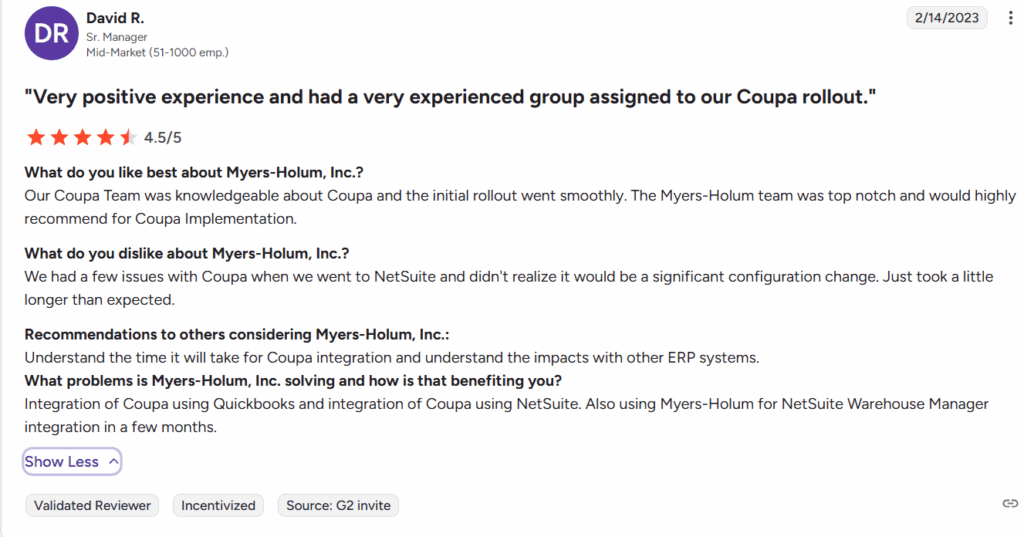Click reviewer name David R.
This screenshot has height=537, width=1024.
pos(114,18)
